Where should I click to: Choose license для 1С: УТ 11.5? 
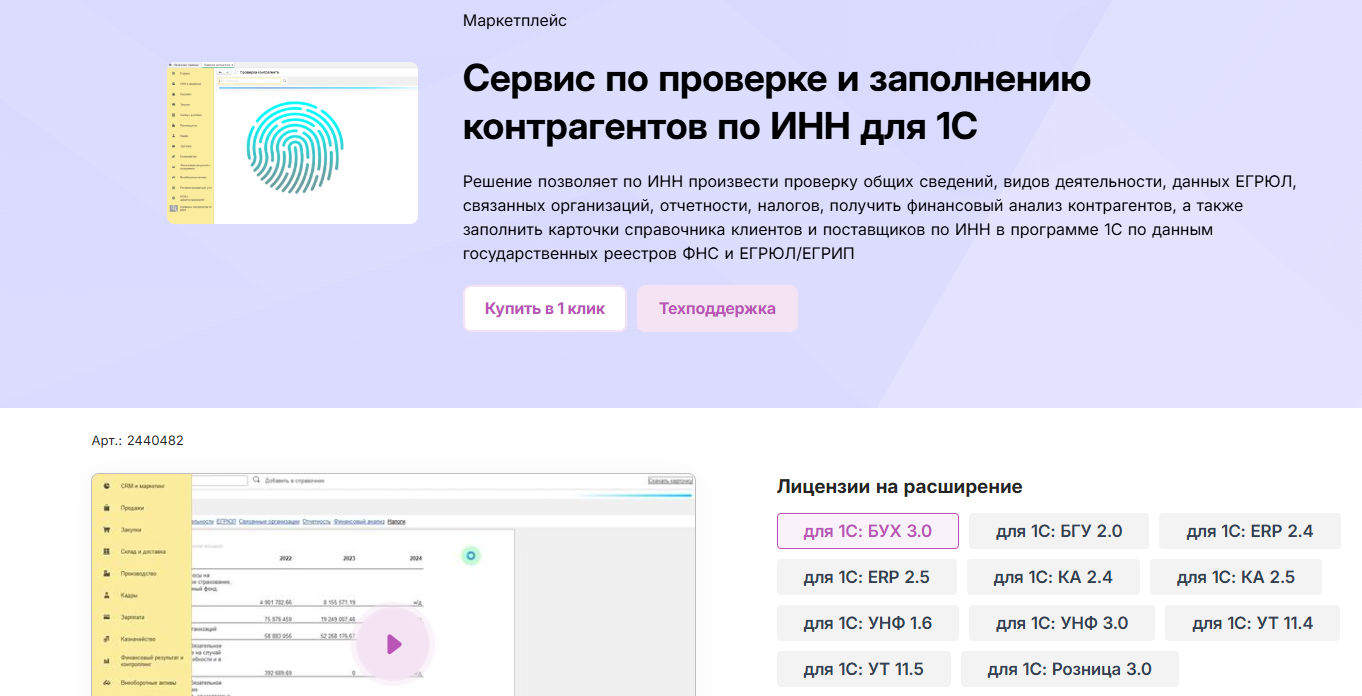click(x=864, y=669)
